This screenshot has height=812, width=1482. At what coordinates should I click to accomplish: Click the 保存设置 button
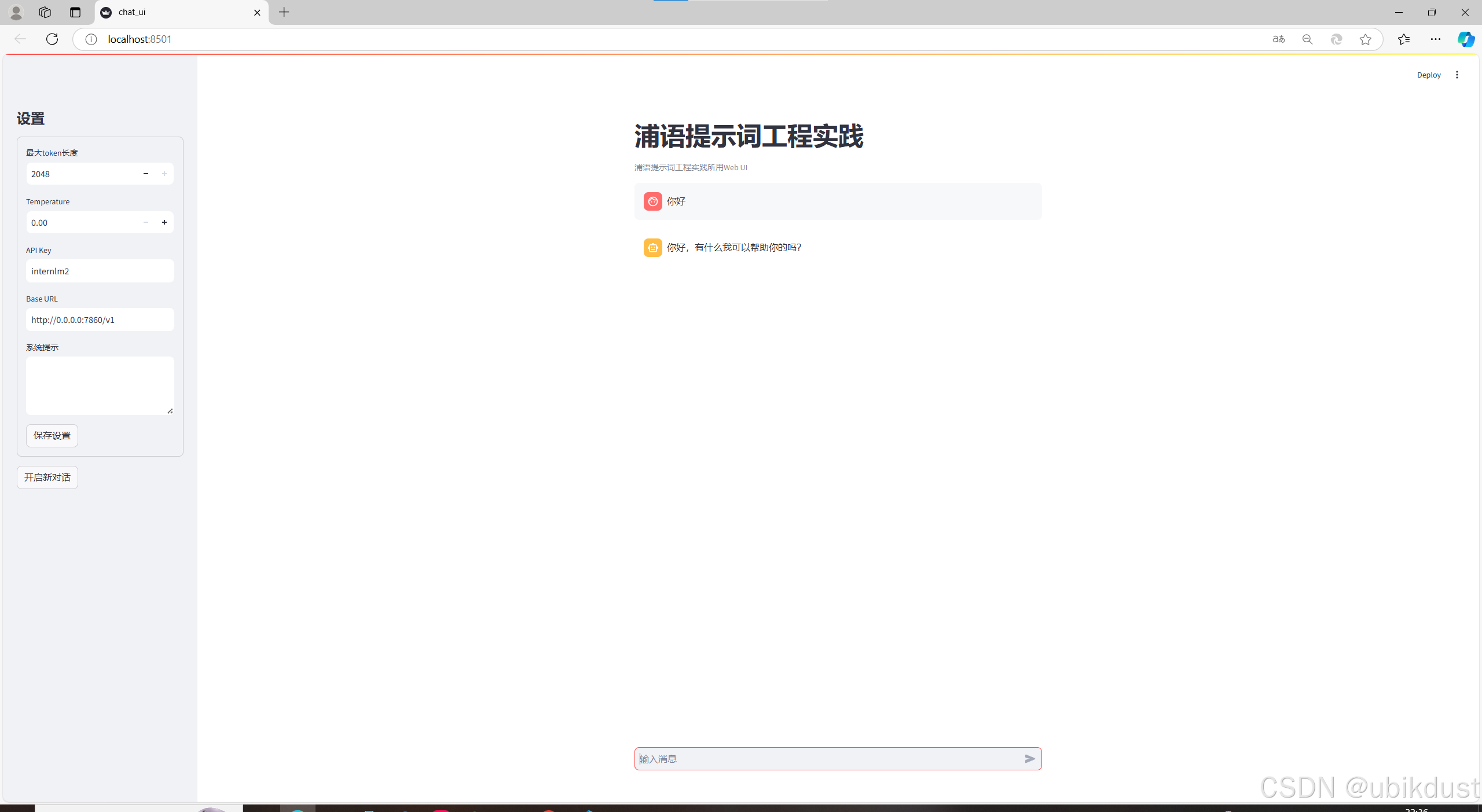[x=52, y=435]
